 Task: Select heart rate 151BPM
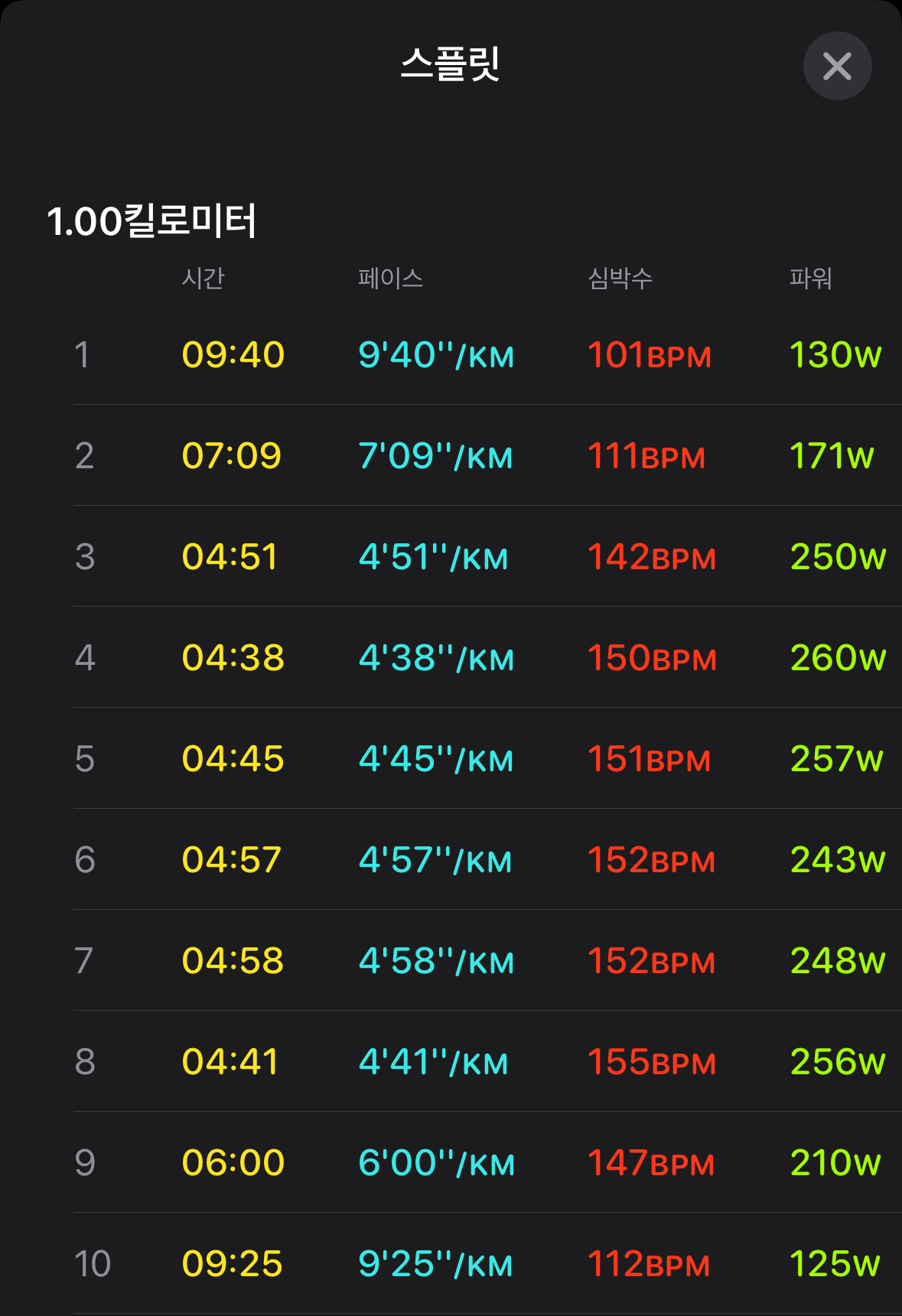coord(650,759)
